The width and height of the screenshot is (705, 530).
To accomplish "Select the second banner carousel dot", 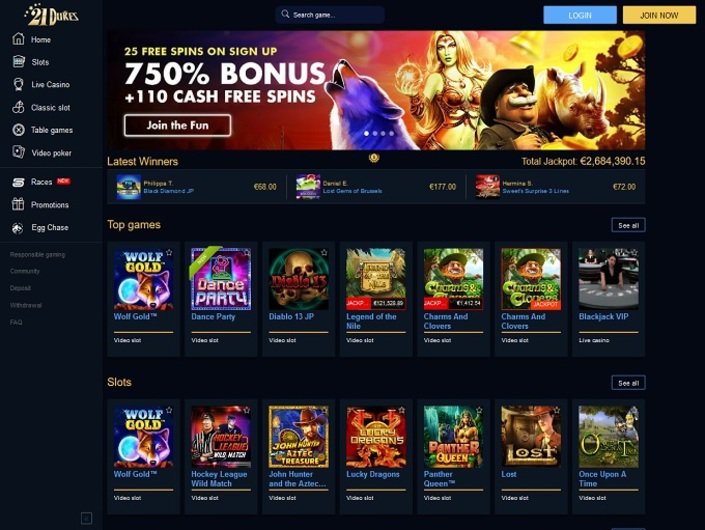I will click(375, 134).
